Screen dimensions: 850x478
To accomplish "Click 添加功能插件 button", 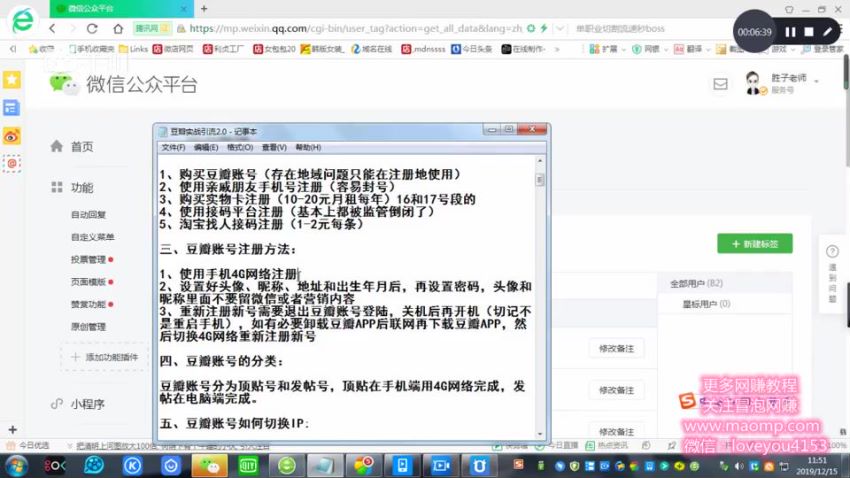I will point(105,357).
